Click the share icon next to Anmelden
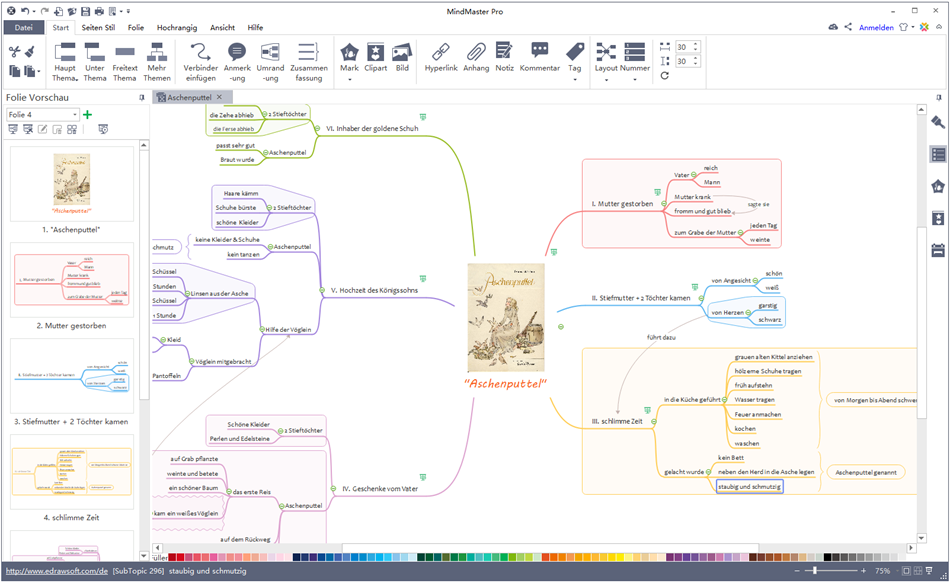 [x=848, y=27]
